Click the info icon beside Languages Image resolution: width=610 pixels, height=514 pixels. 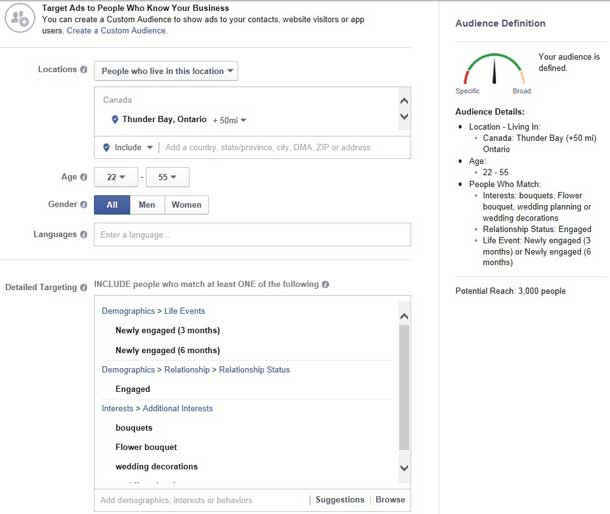point(84,234)
